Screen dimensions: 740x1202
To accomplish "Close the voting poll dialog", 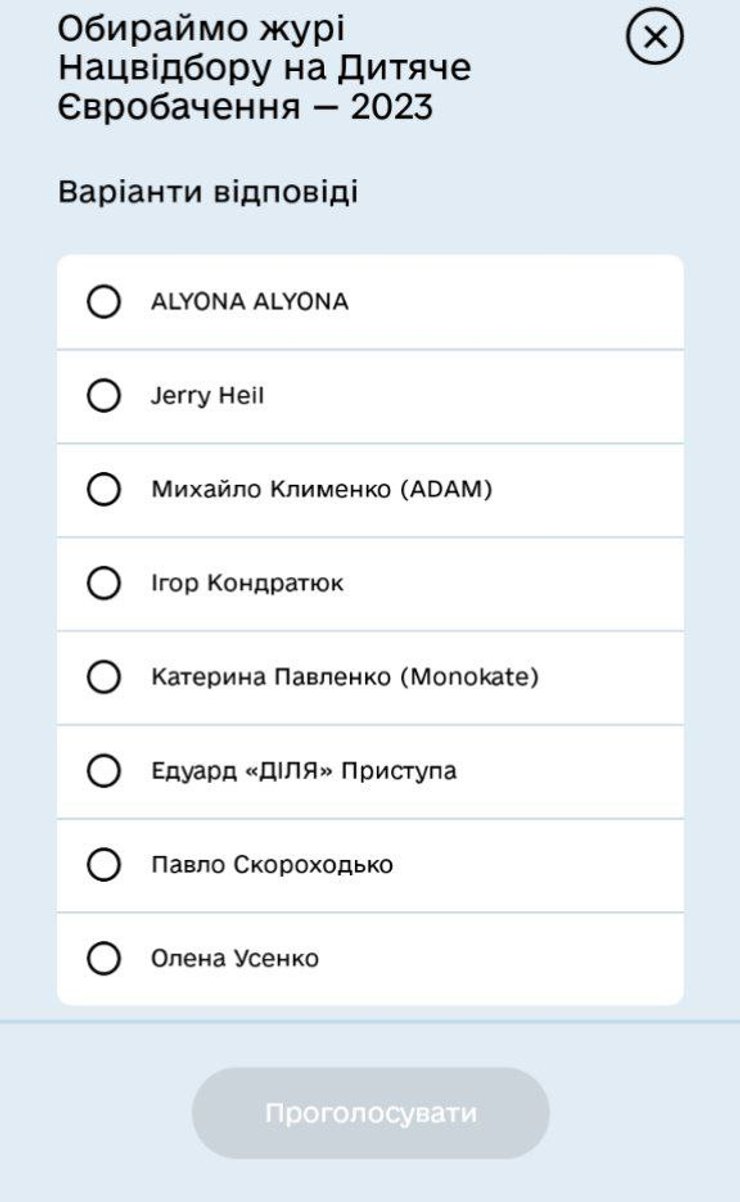I will pyautogui.click(x=655, y=39).
